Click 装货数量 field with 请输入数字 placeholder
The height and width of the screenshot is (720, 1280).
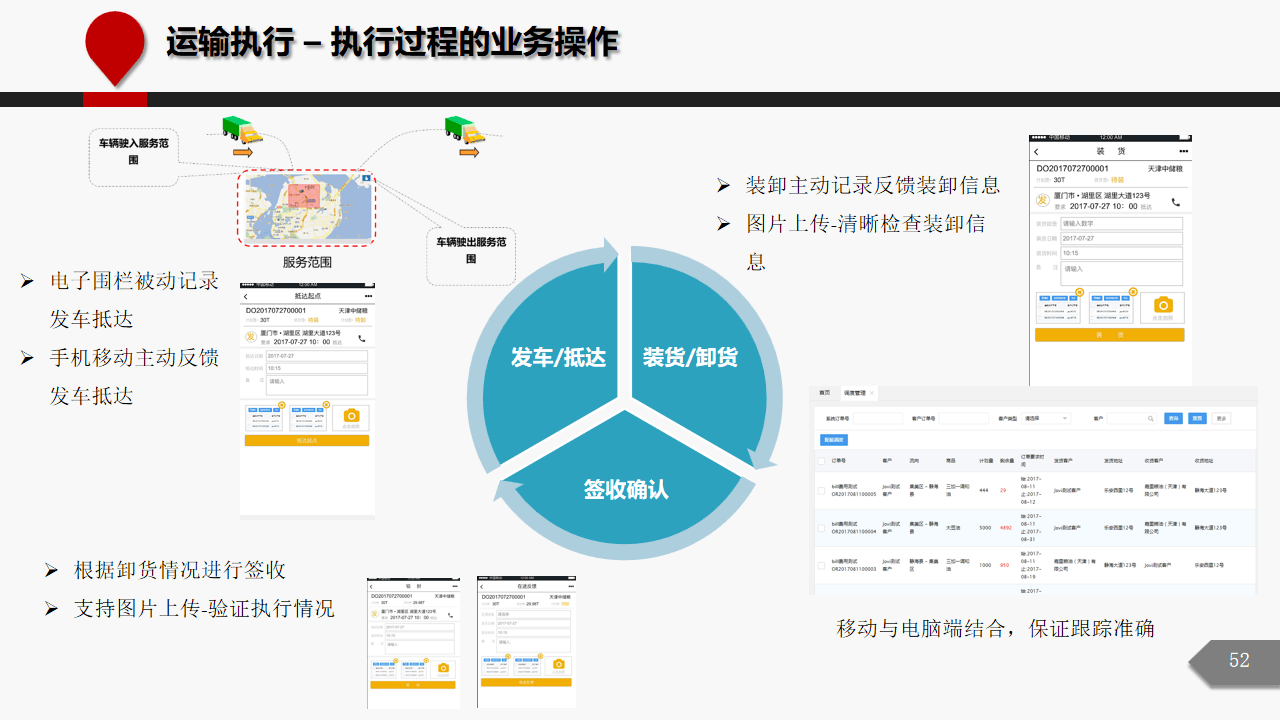[1121, 224]
